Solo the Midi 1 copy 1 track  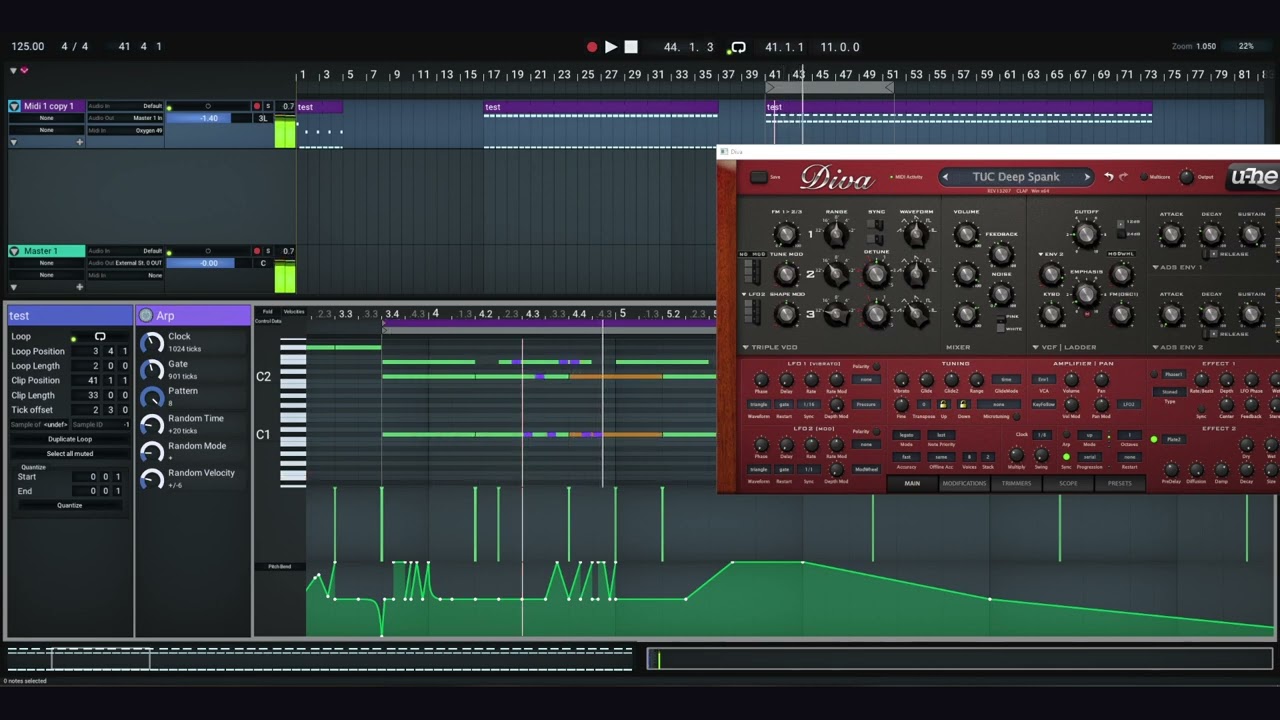269,106
